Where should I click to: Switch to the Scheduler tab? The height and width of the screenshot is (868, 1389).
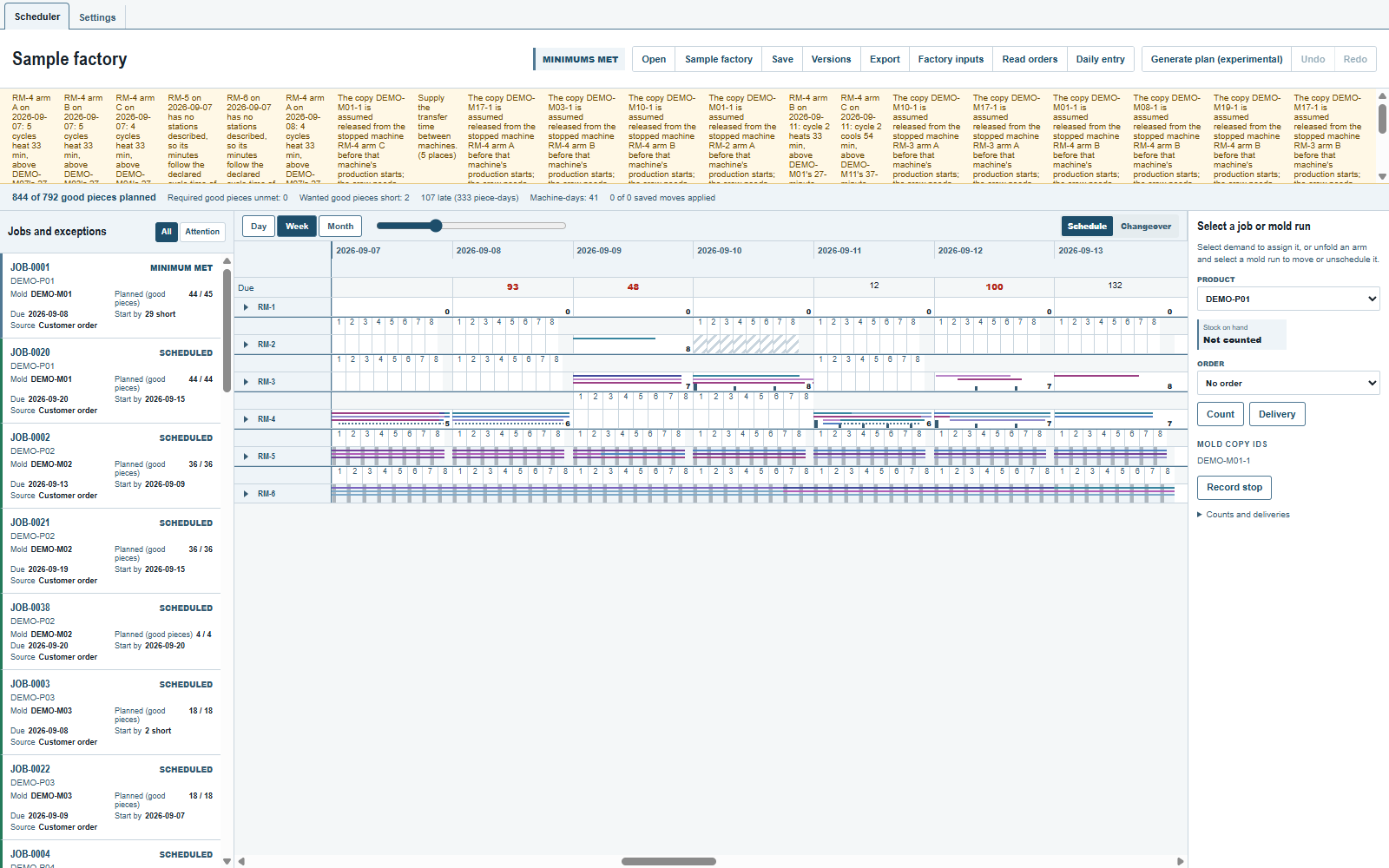(x=37, y=16)
